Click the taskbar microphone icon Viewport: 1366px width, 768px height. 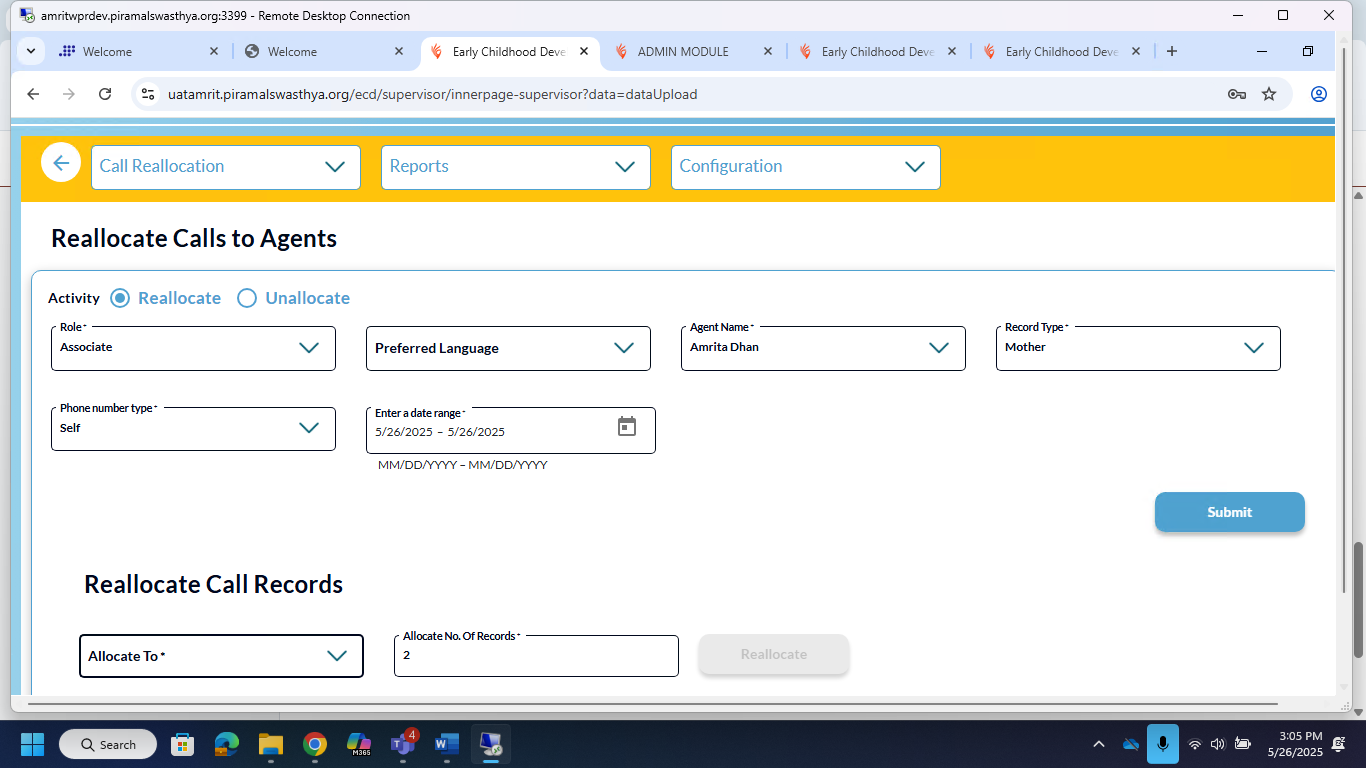click(1162, 744)
